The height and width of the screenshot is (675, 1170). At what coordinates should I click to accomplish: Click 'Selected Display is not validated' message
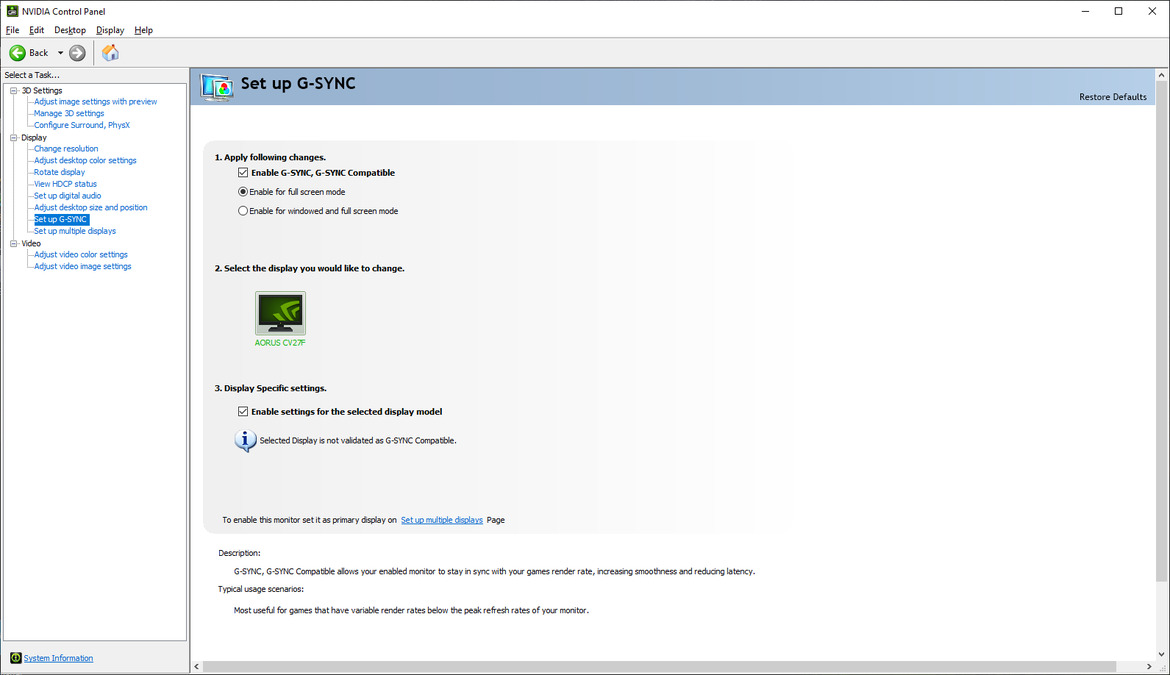[x=357, y=440]
